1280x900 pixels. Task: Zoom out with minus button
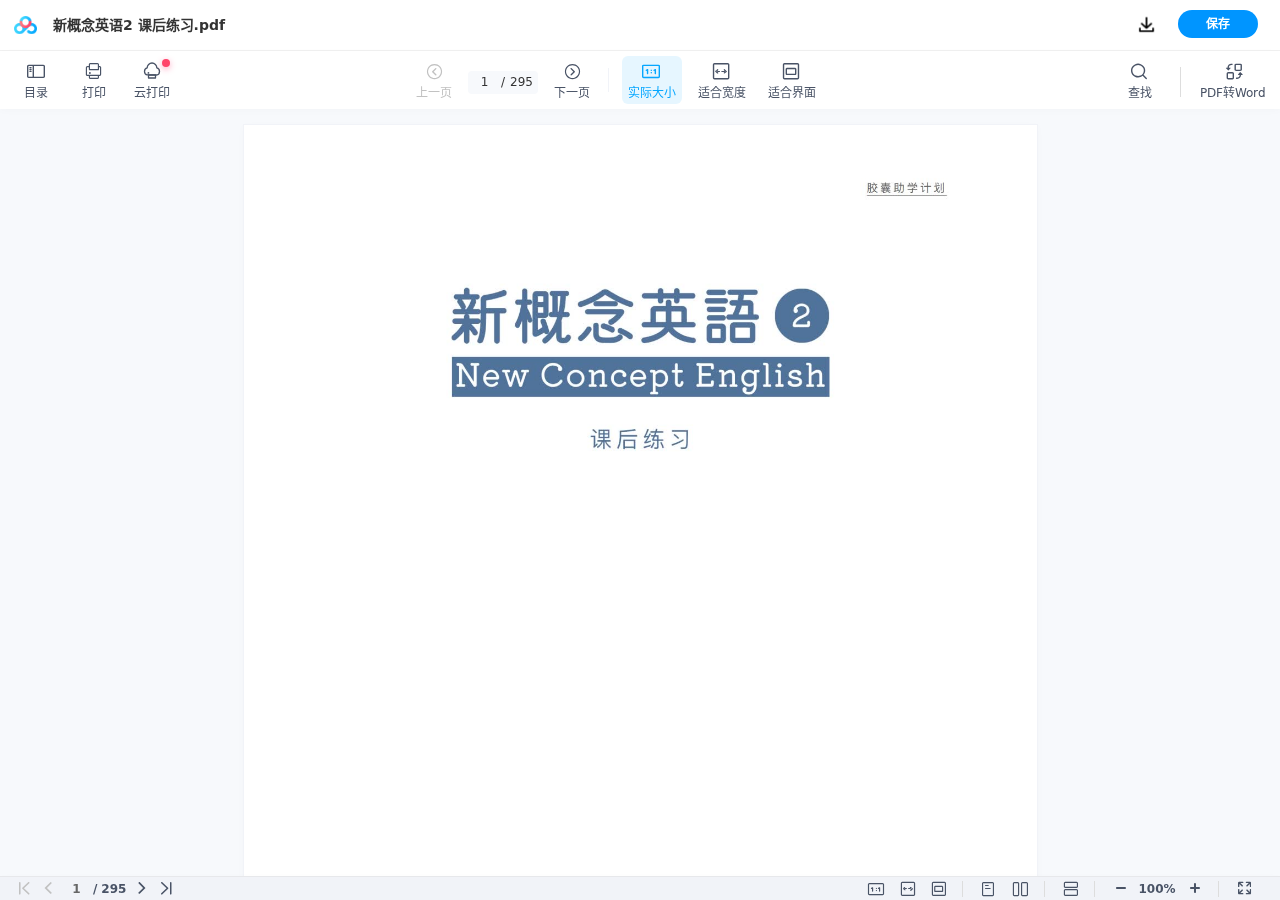click(1121, 888)
